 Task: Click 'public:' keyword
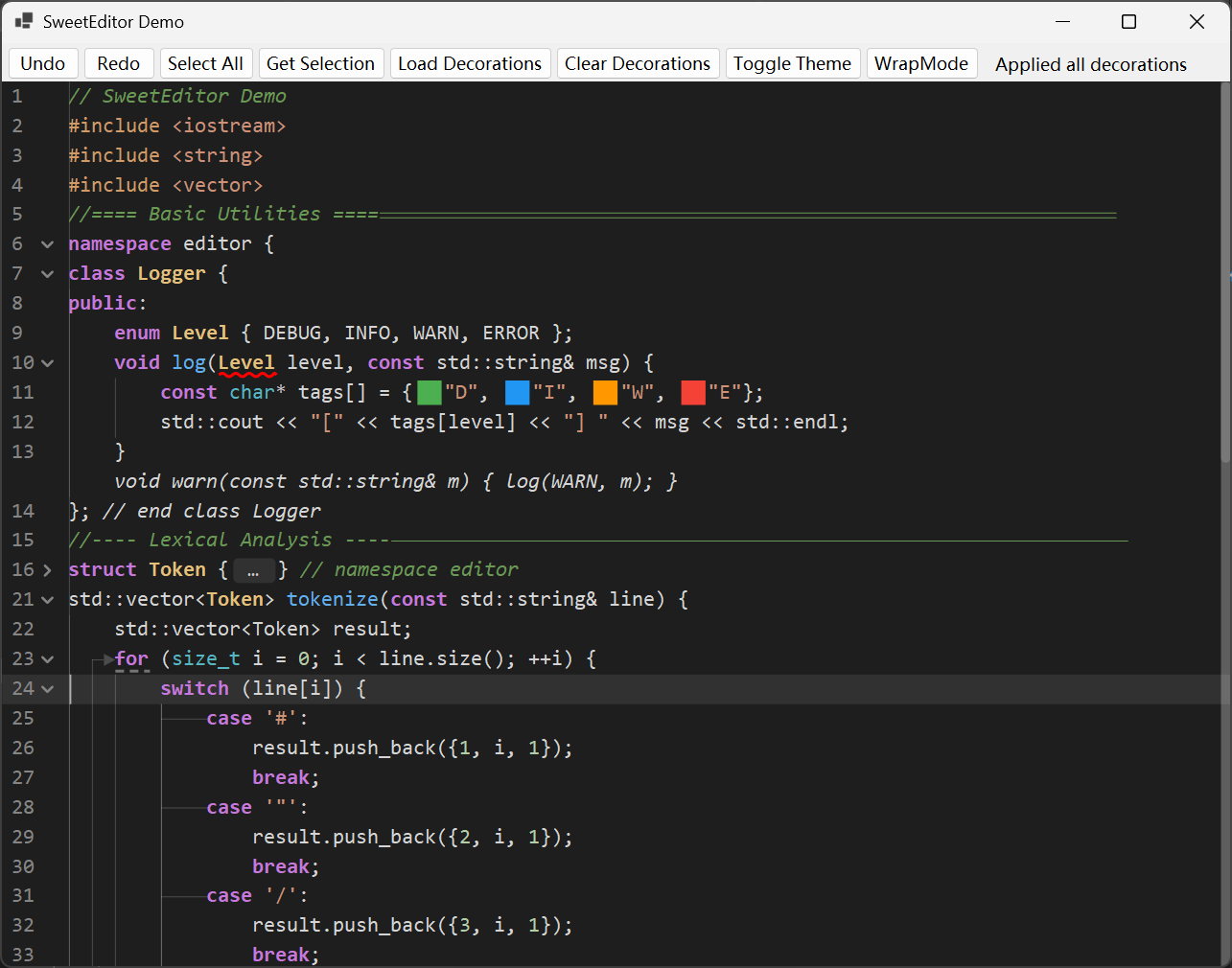tap(107, 303)
